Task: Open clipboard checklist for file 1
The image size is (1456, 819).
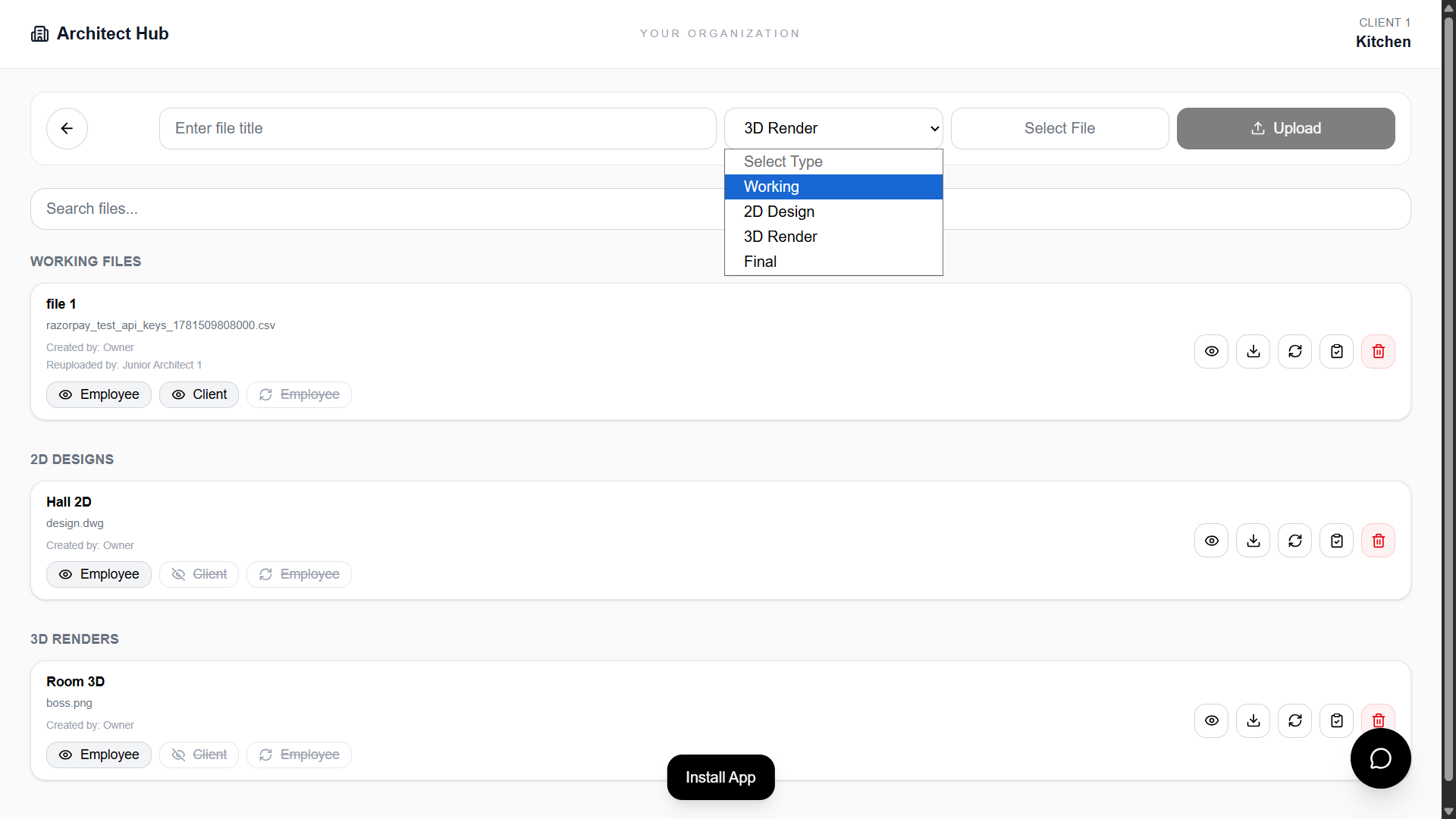Action: click(x=1336, y=351)
